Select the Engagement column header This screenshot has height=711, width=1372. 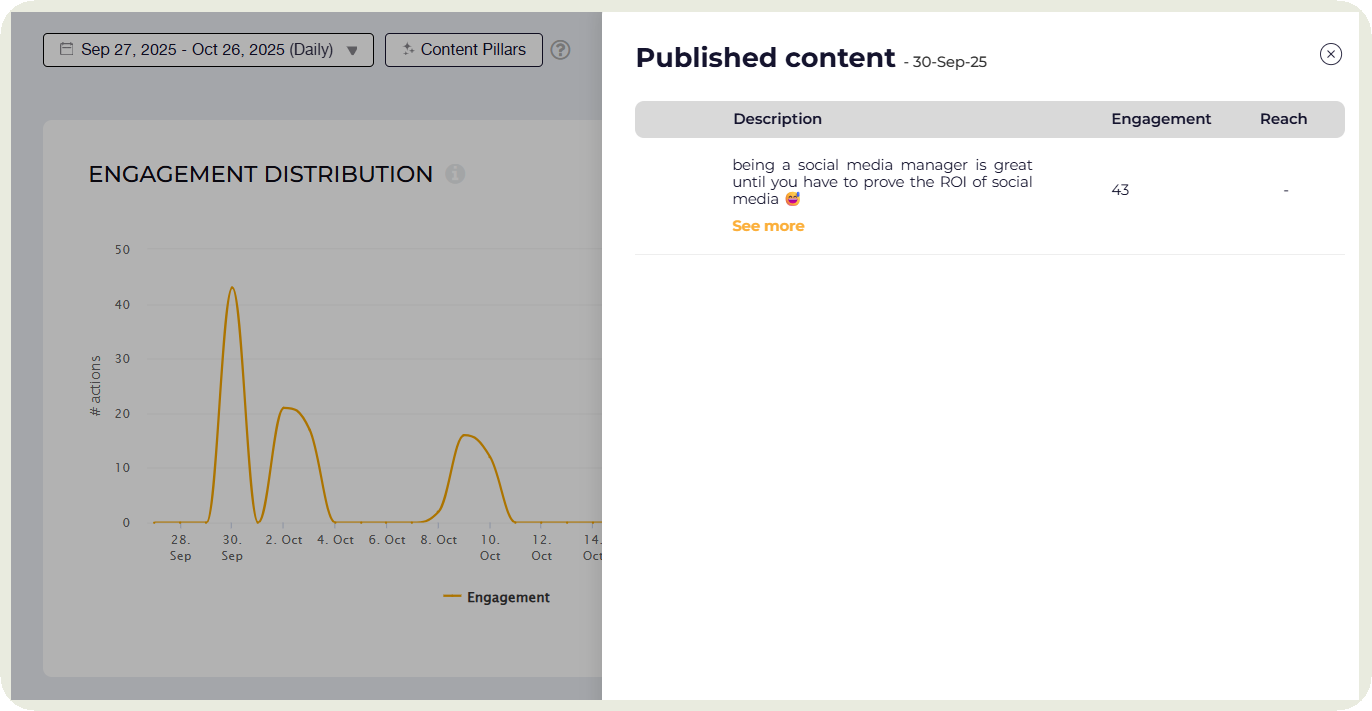coord(1161,119)
